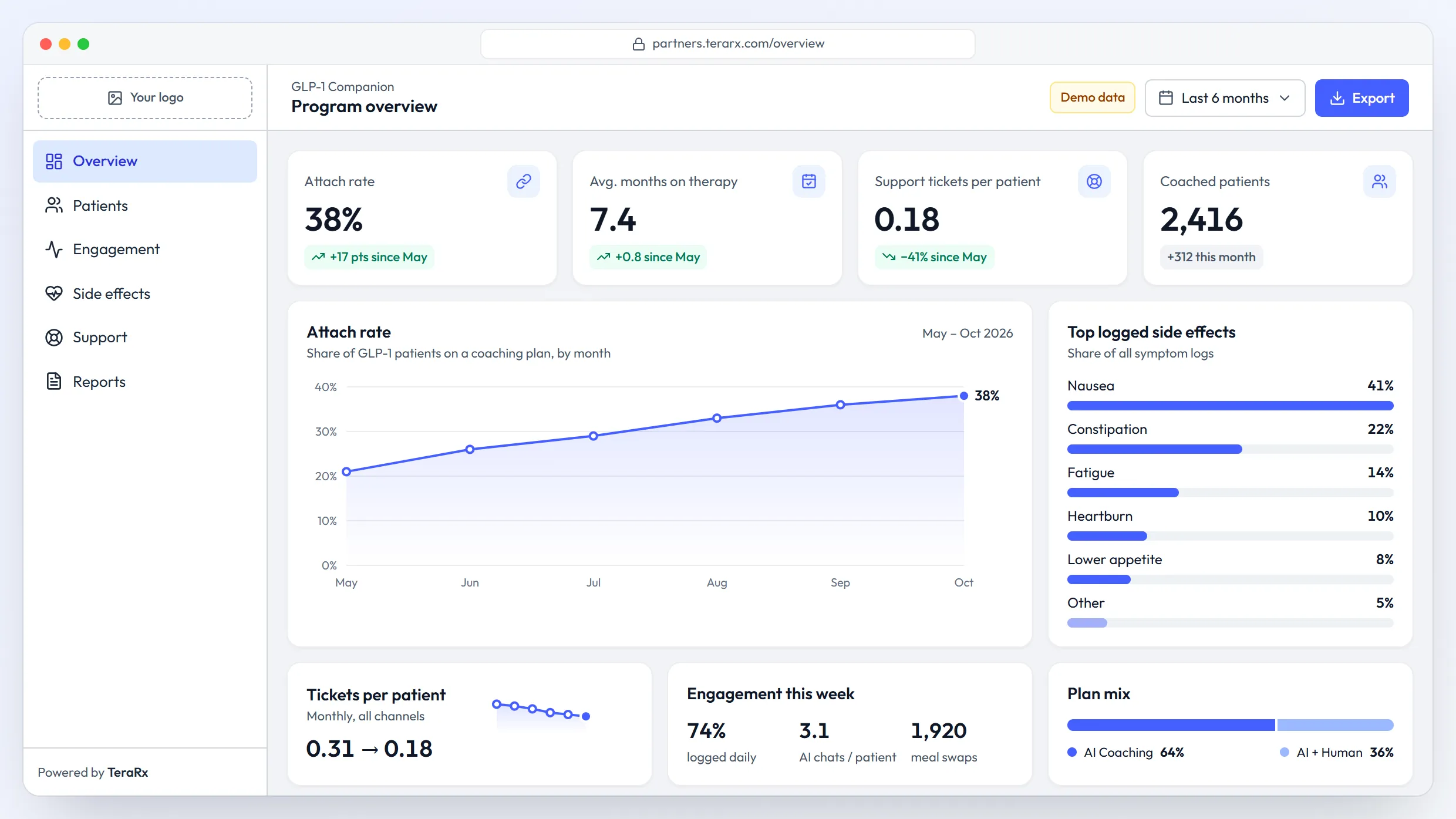Open the Last 6 months dropdown
The height and width of the screenshot is (819, 1456).
point(1225,98)
